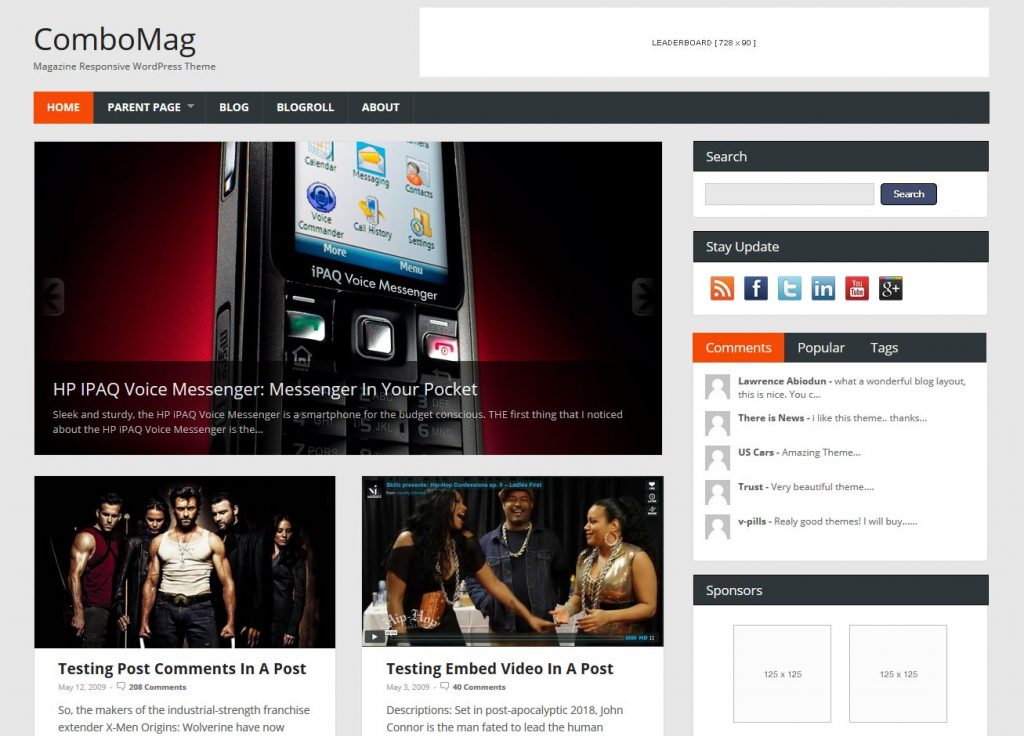Click the avatar beside Trust comment
Screen dimensions: 1024x736
click(x=717, y=492)
